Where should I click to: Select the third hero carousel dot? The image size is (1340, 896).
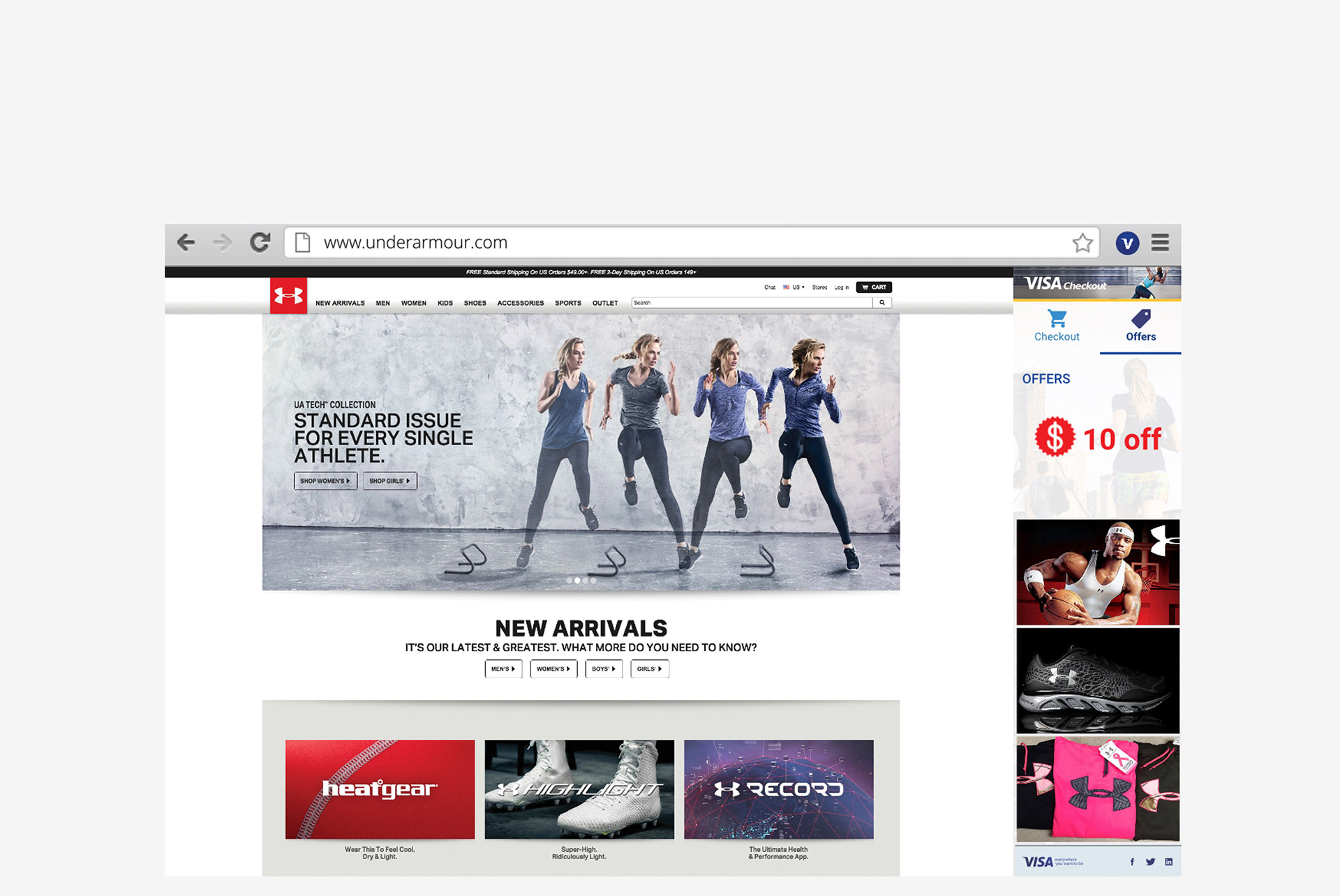(x=586, y=581)
